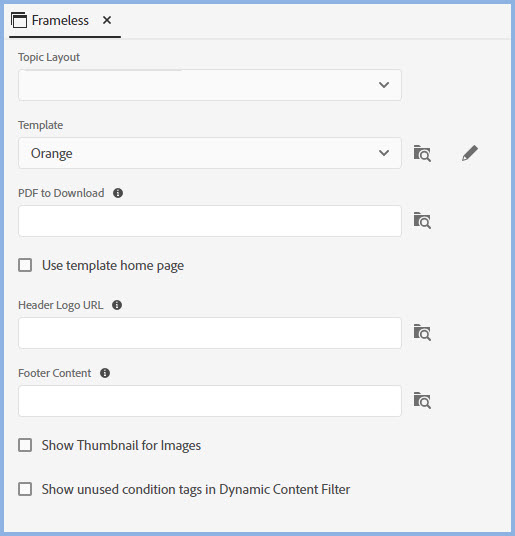Enable Use template home page
Viewport: 515px width, 536px height.
pyautogui.click(x=25, y=265)
